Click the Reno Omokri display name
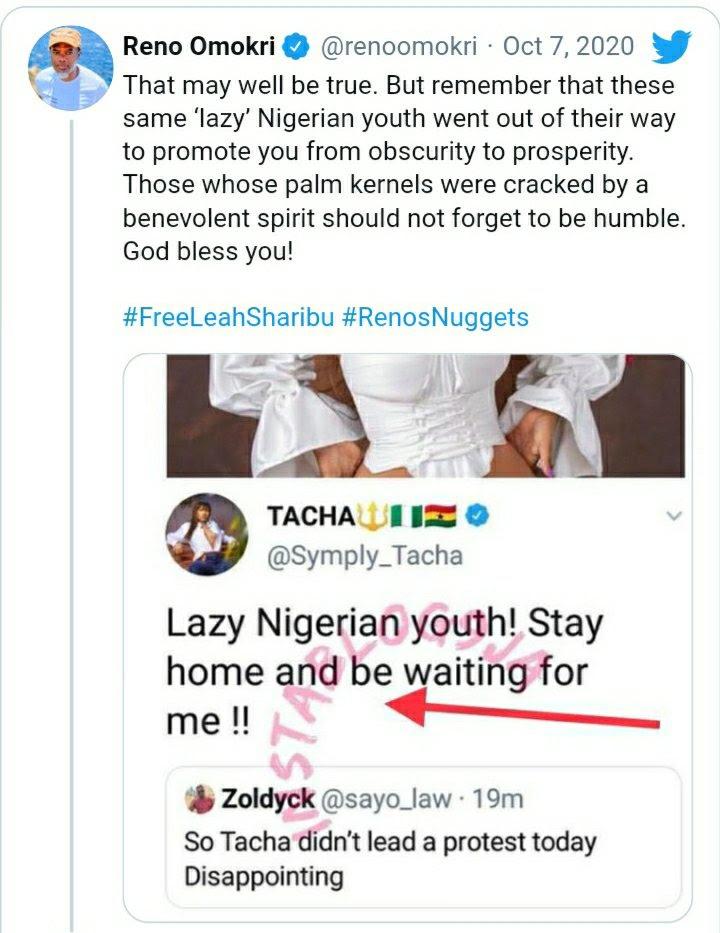 198,46
